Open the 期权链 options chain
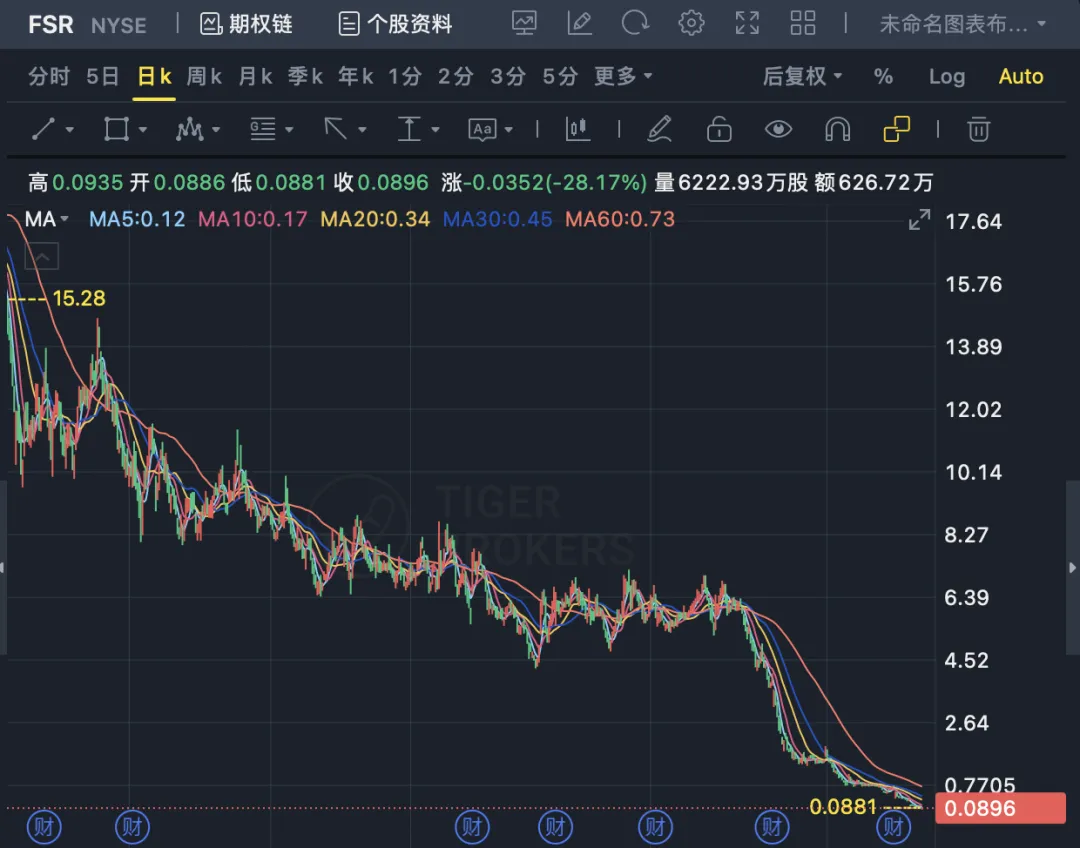1080x848 pixels. click(246, 24)
